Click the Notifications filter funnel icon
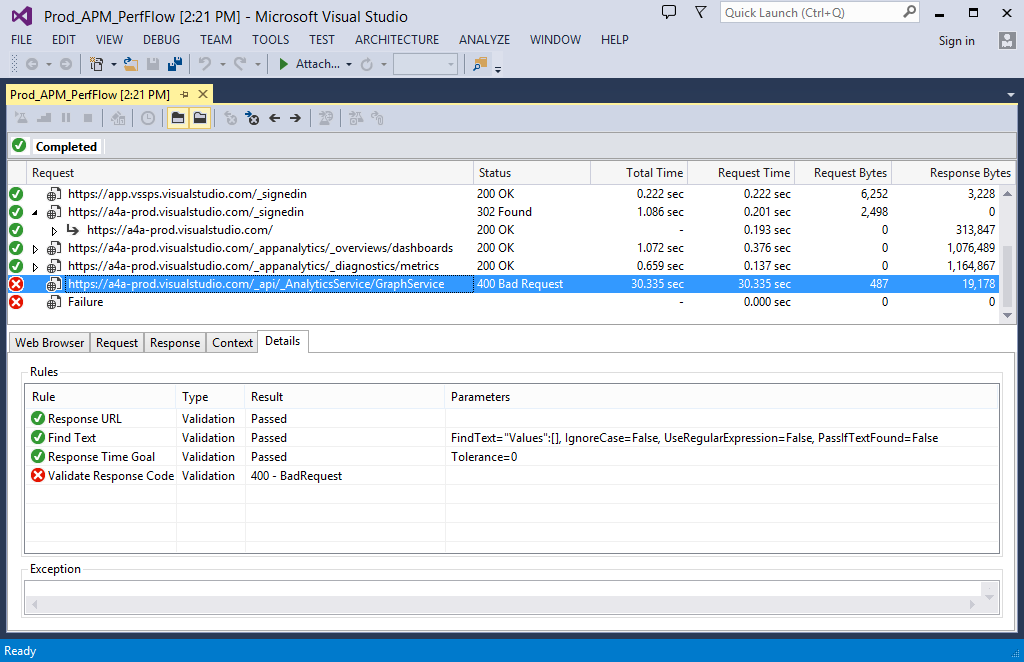The image size is (1024, 662). point(700,12)
